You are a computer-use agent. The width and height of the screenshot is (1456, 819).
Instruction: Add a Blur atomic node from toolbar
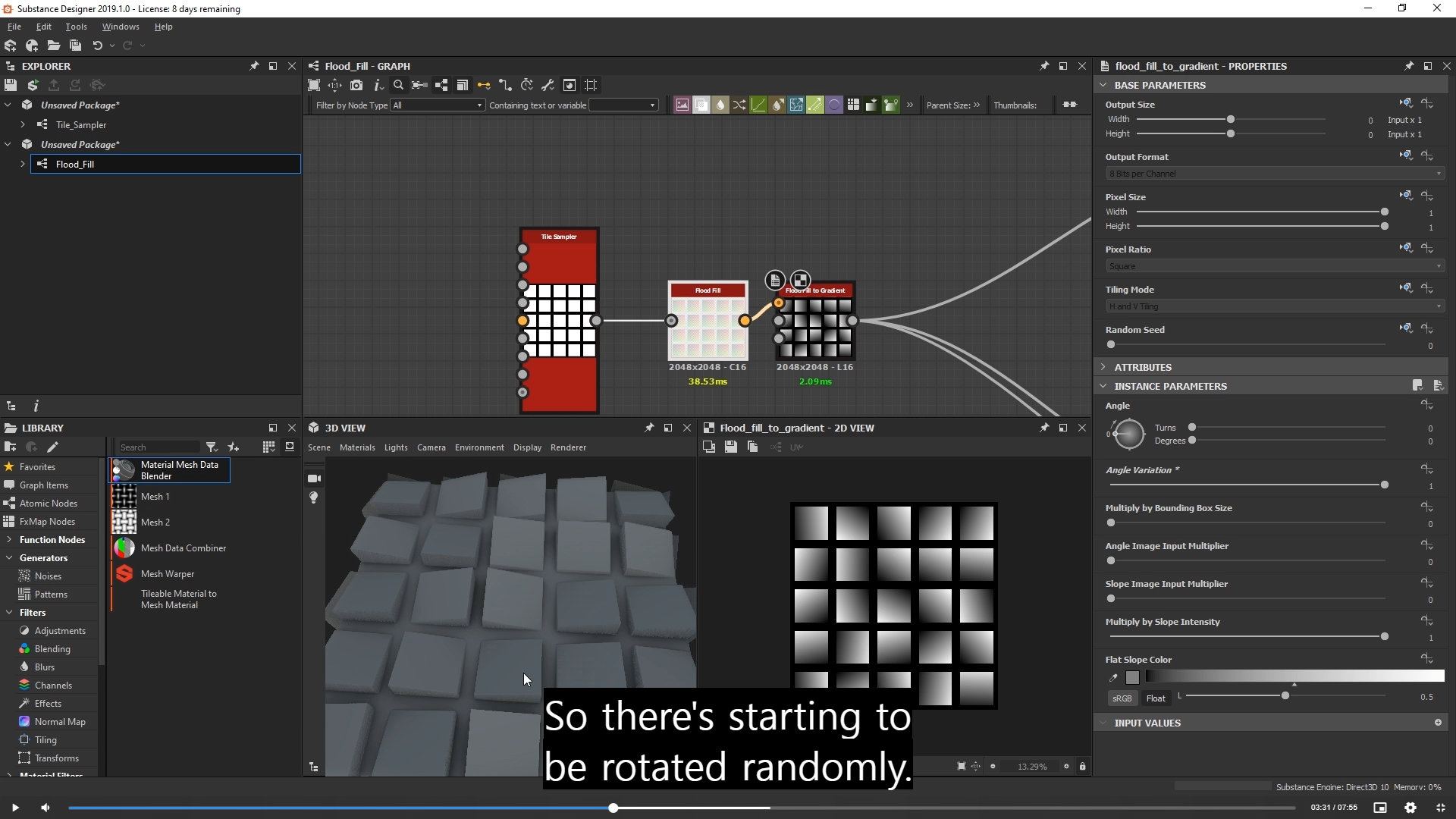(720, 105)
